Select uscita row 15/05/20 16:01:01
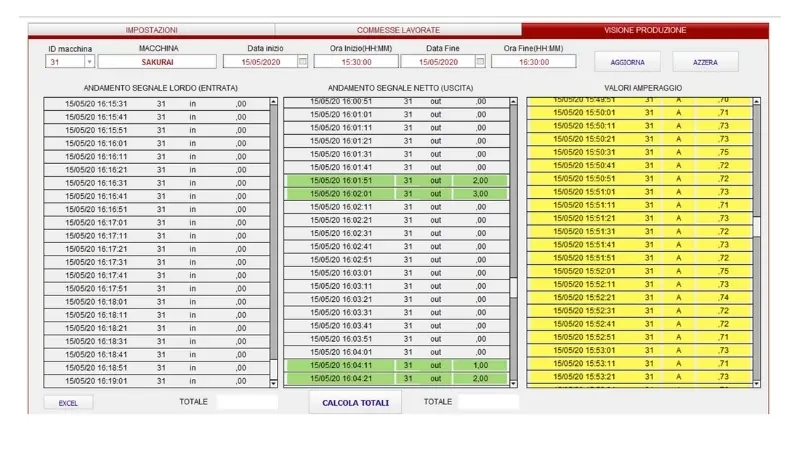The image size is (800, 450). click(396, 114)
